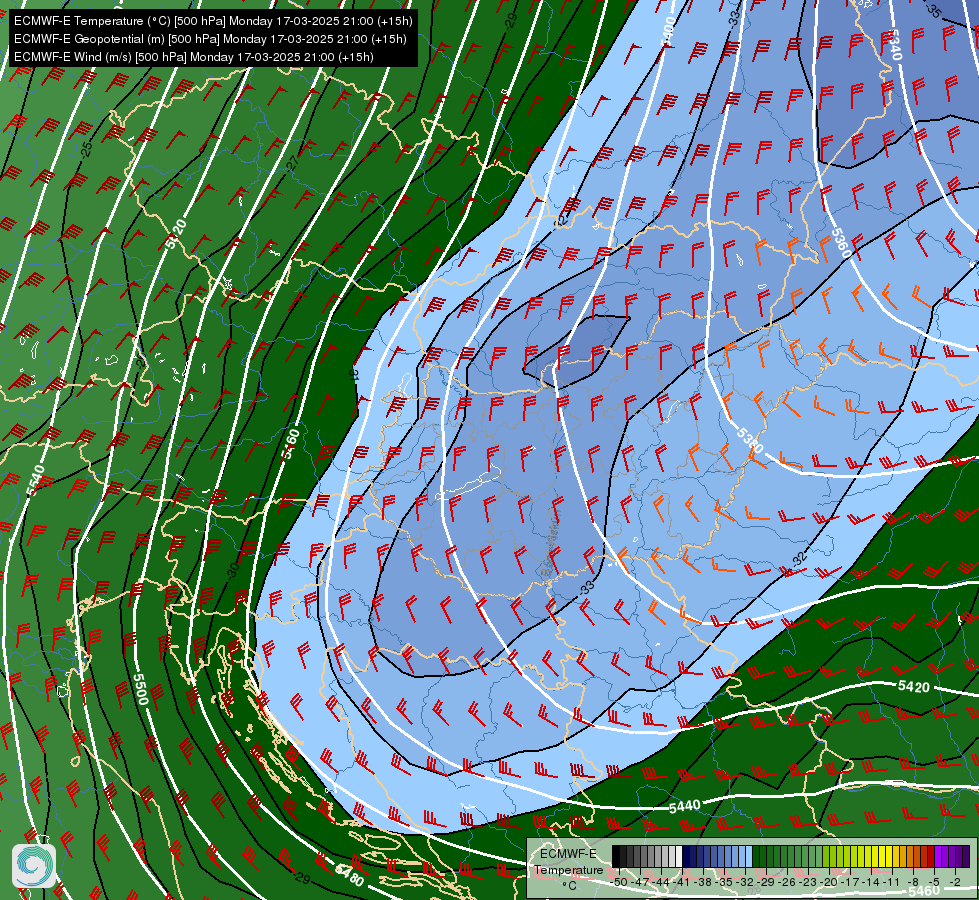This screenshot has height=900, width=979.
Task: Click the -44 value on temperature legend
Action: tap(662, 882)
